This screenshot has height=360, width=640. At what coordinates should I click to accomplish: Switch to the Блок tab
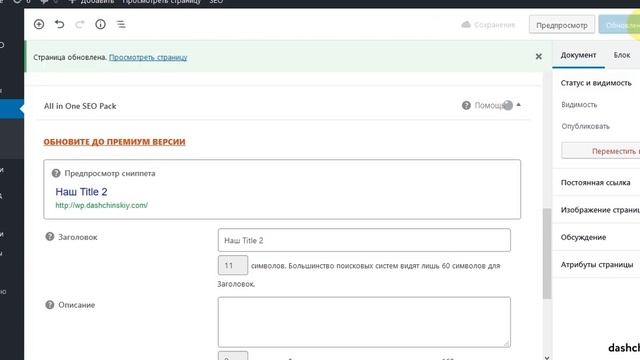point(622,55)
